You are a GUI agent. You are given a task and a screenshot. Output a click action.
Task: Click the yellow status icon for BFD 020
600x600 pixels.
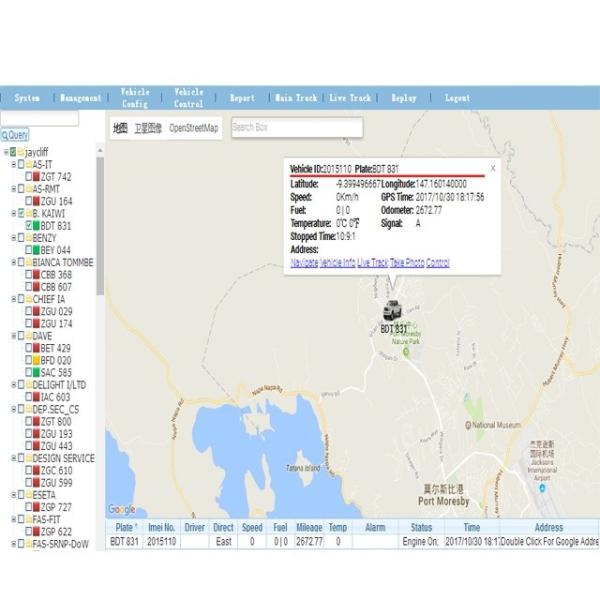[35, 360]
